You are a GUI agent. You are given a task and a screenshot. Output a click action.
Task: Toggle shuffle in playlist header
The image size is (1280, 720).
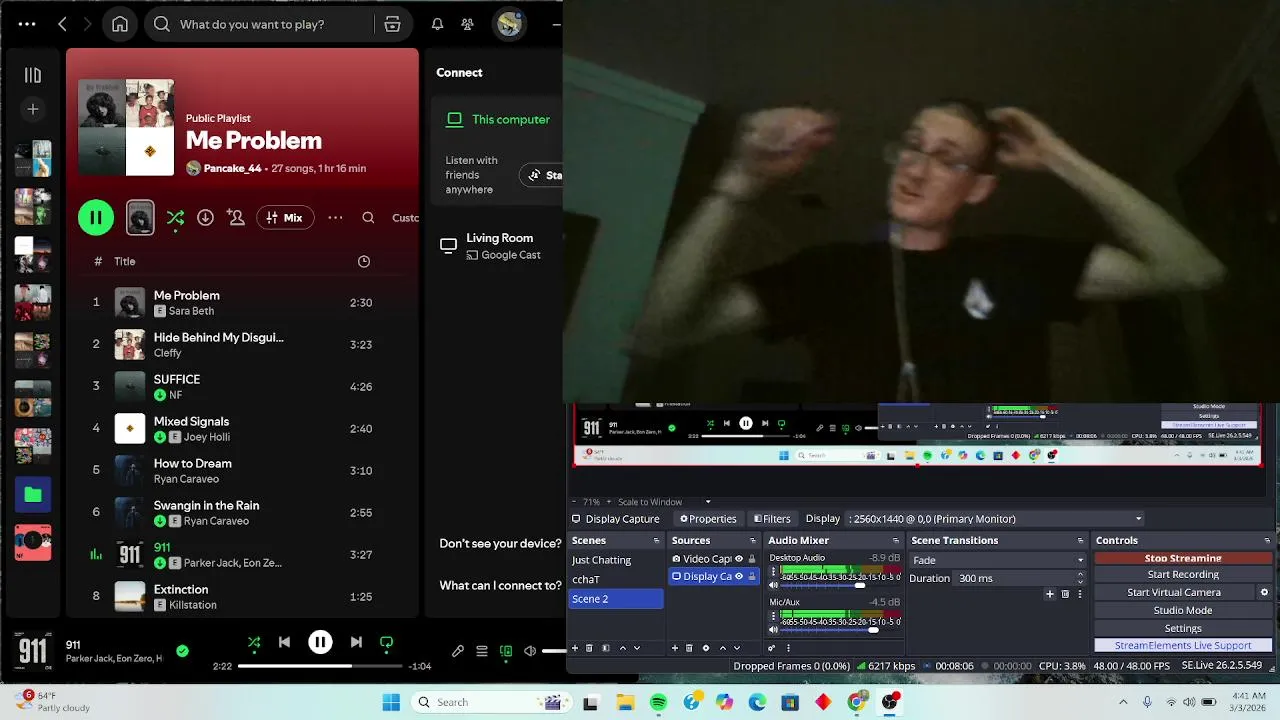pyautogui.click(x=175, y=217)
